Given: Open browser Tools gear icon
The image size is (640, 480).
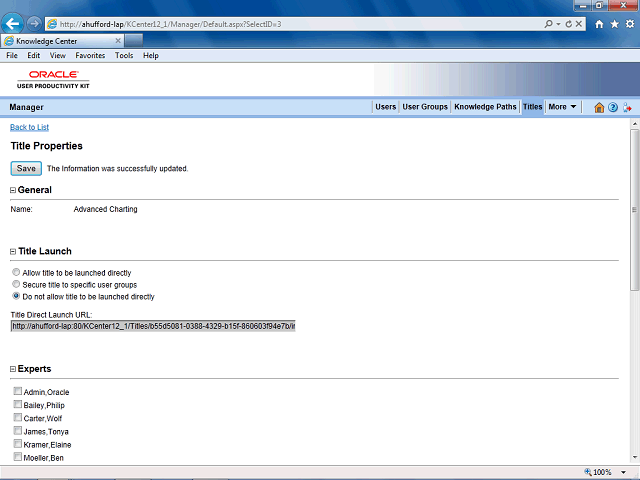Looking at the screenshot, I should (x=630, y=24).
